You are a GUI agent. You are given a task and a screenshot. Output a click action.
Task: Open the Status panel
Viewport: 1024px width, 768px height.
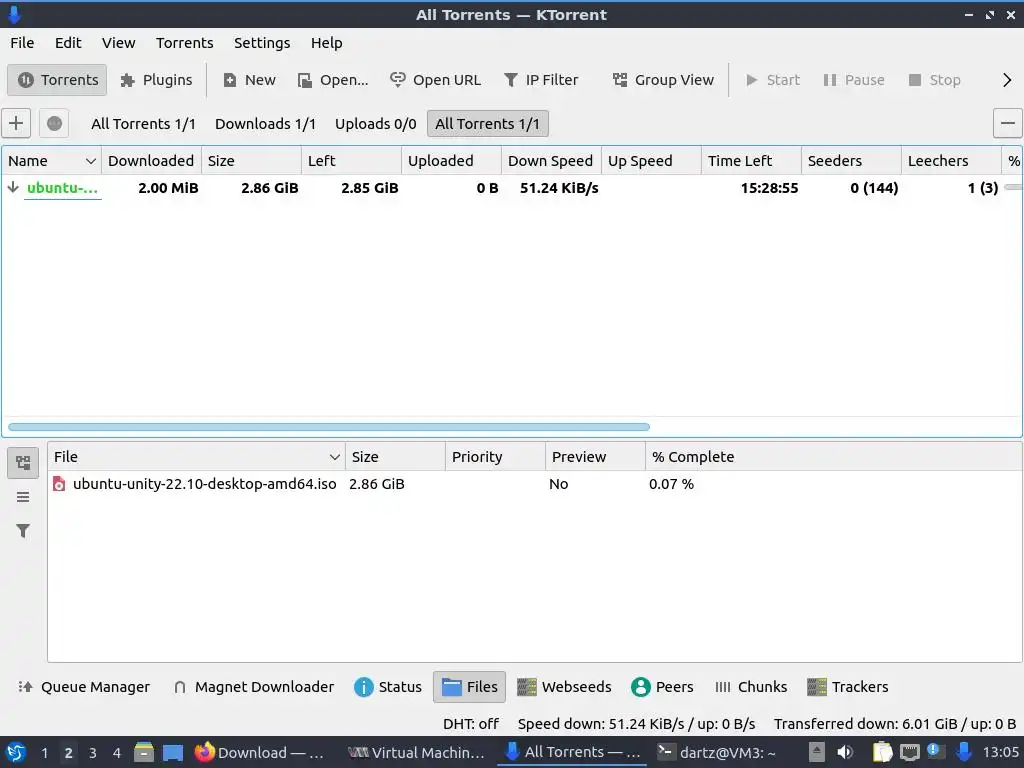(388, 687)
